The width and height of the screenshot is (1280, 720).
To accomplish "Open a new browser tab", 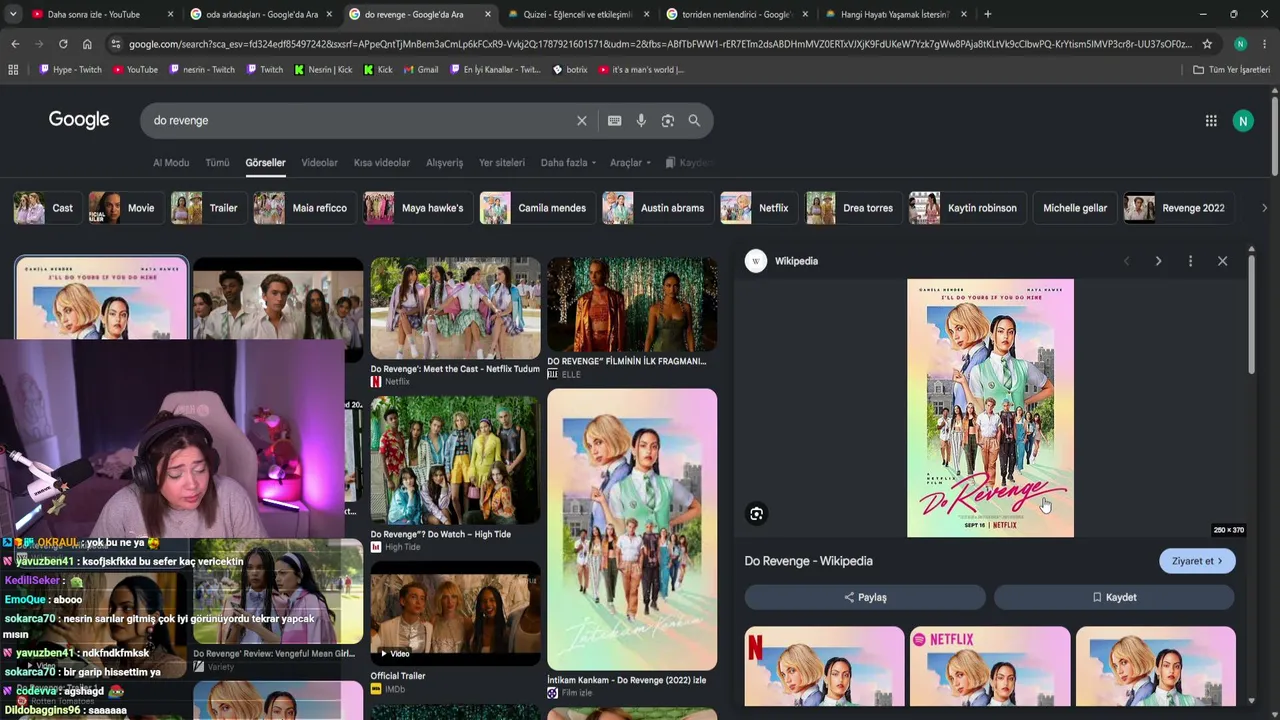I will click(x=988, y=14).
